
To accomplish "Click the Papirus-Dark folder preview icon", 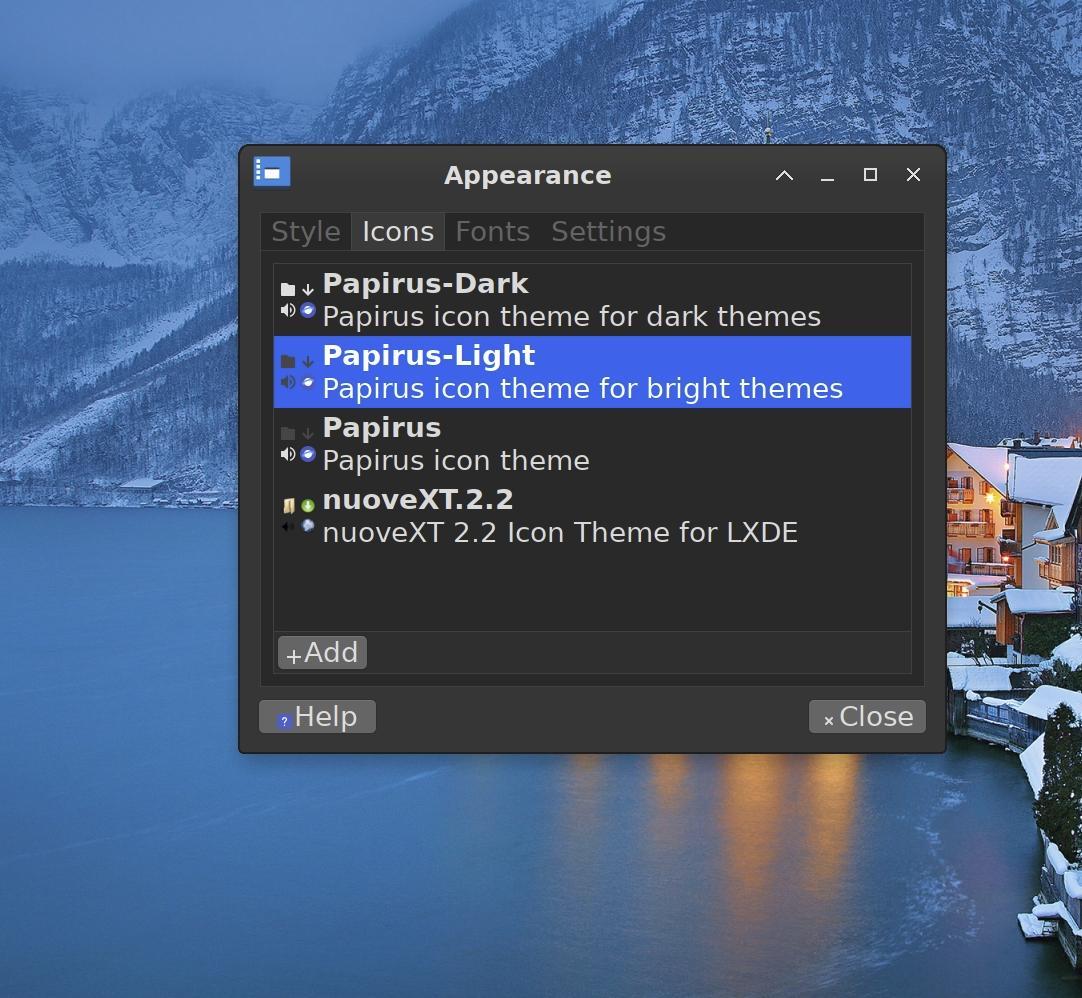I will tap(288, 289).
